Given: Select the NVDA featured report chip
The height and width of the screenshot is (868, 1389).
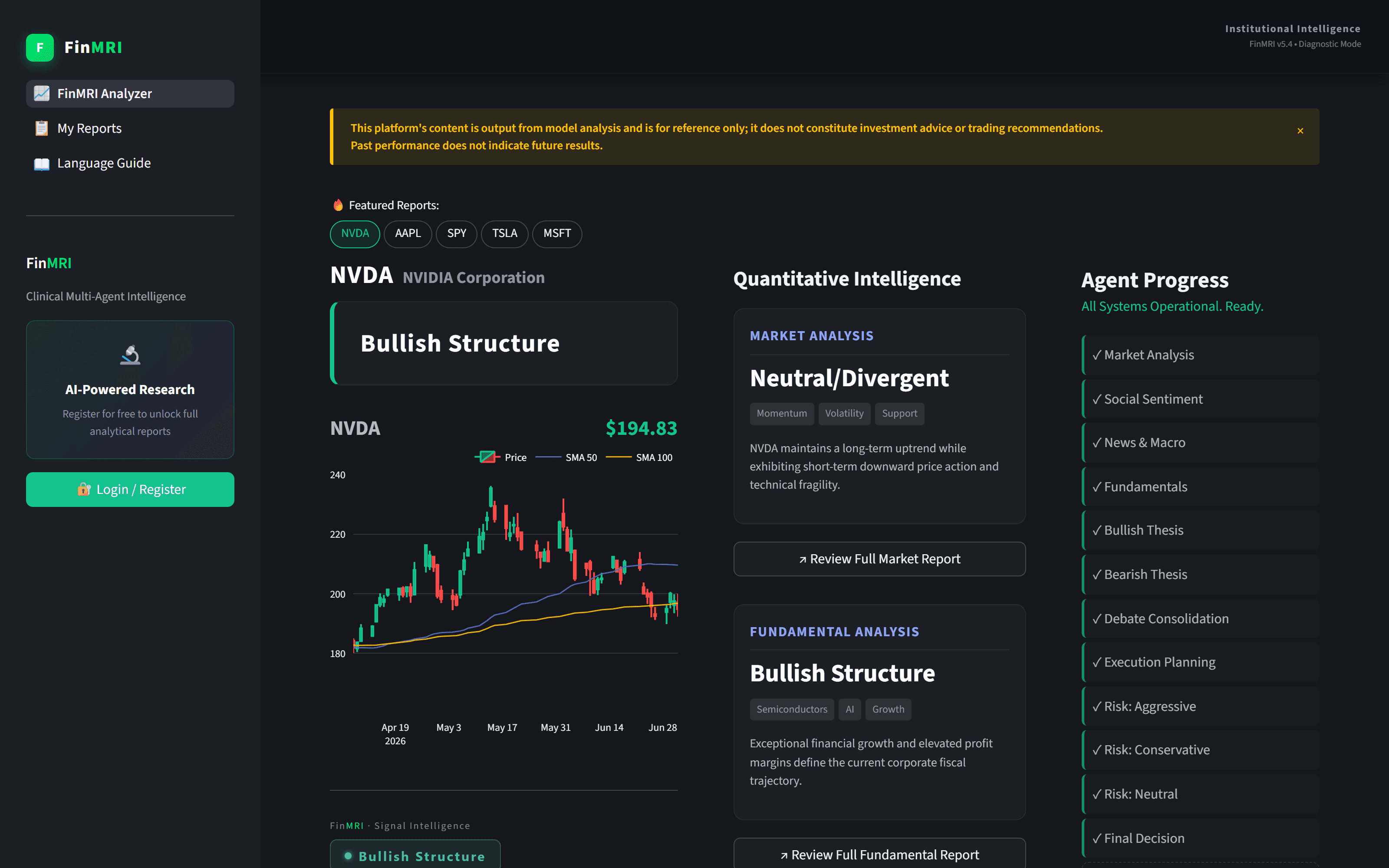Looking at the screenshot, I should coord(355,233).
